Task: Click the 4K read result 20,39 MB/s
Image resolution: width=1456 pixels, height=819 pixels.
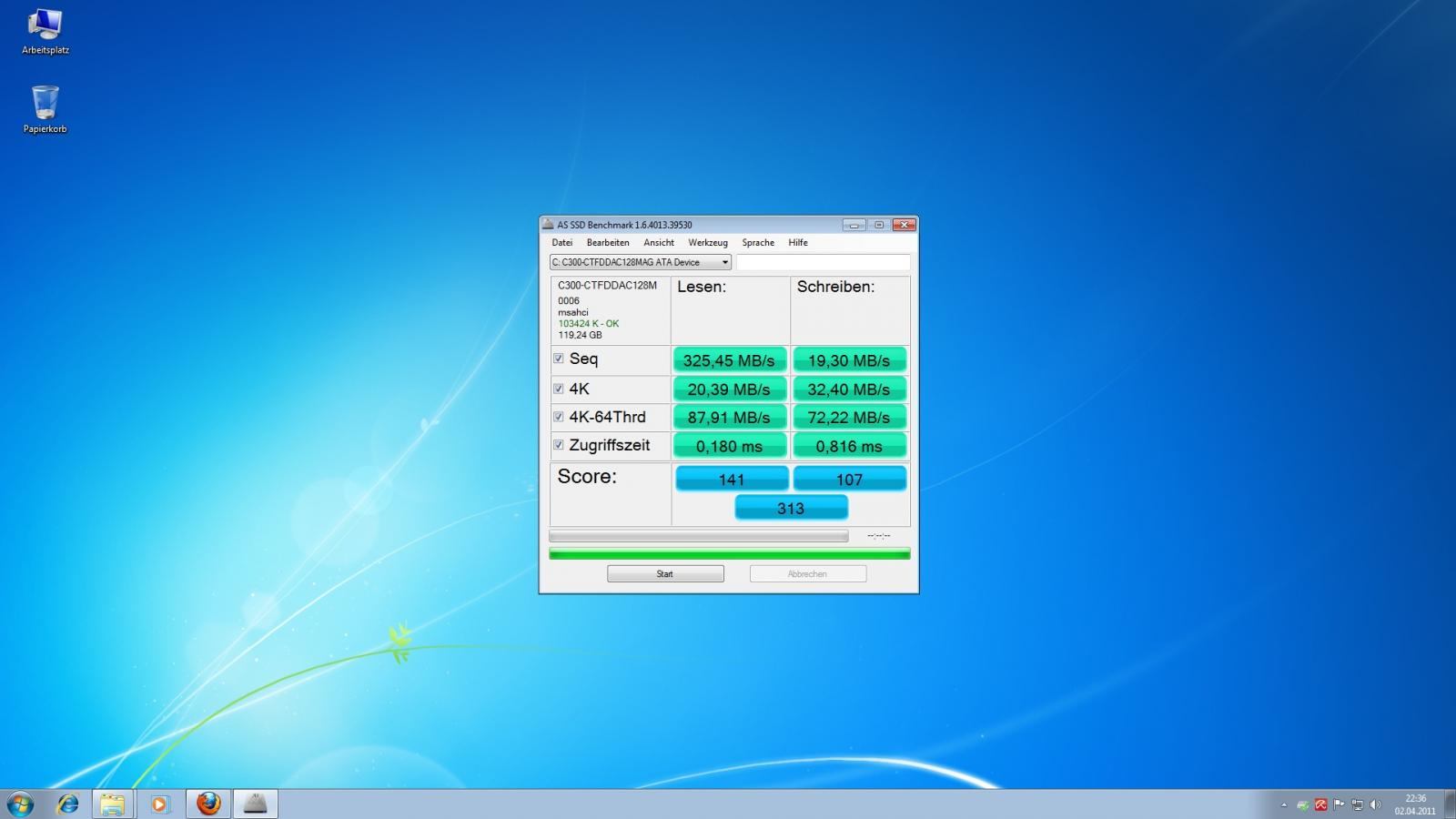Action: [x=730, y=389]
